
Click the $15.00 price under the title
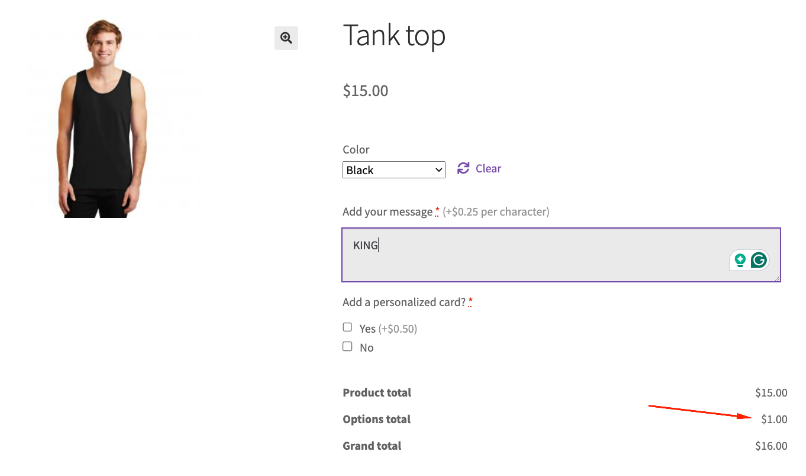coord(365,91)
